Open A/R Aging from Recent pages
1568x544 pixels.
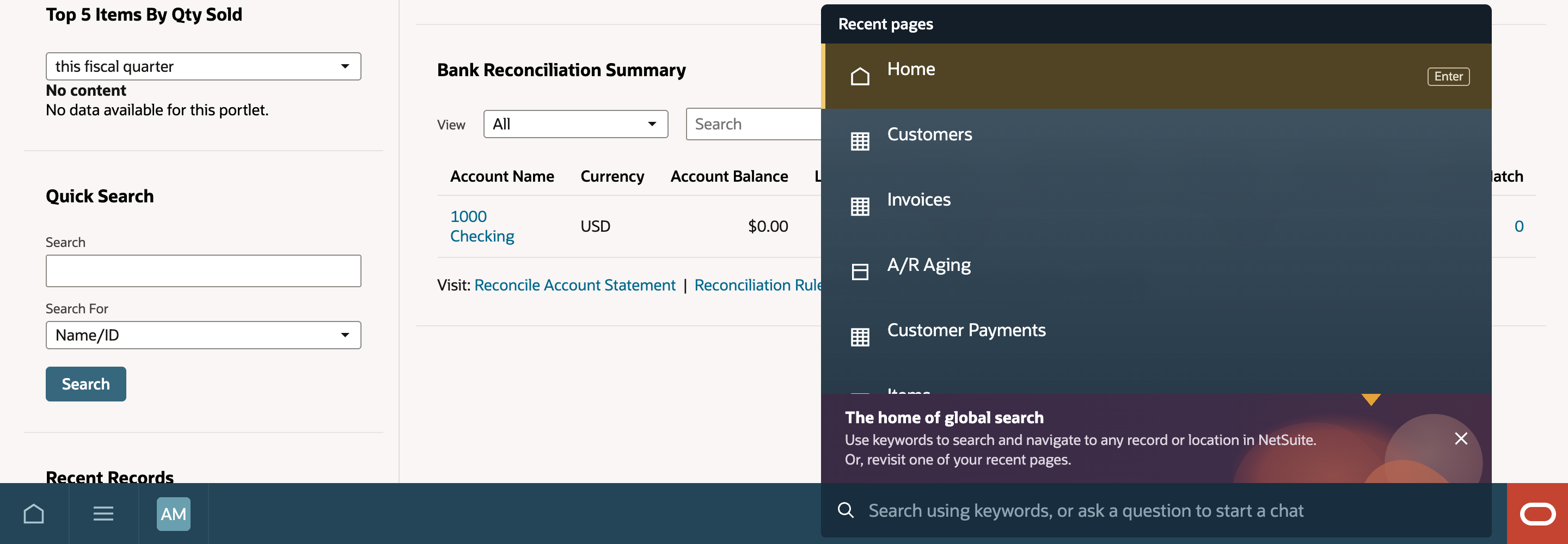1156,271
